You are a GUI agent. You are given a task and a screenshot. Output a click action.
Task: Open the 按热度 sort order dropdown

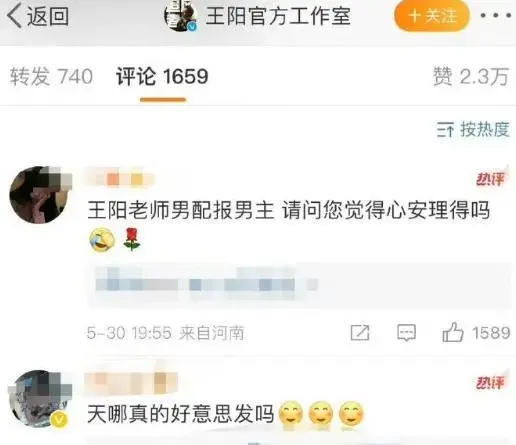473,129
